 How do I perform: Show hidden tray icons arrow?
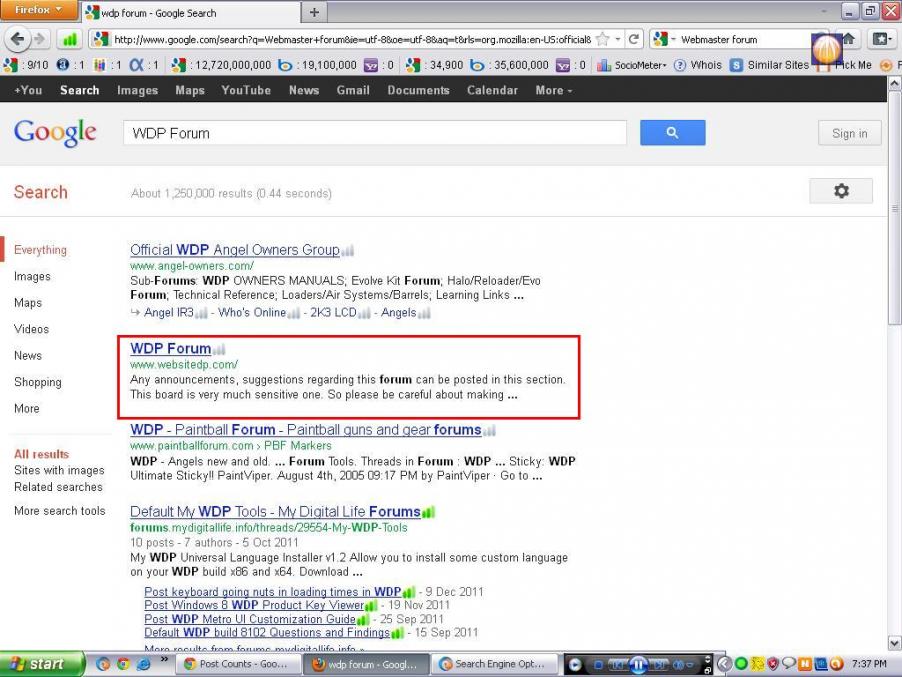tap(724, 664)
